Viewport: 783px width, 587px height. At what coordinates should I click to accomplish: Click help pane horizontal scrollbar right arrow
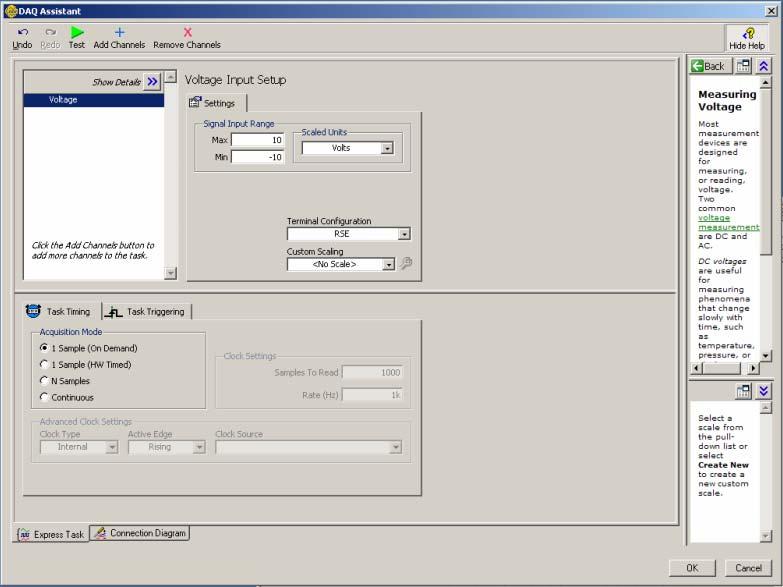[x=754, y=368]
